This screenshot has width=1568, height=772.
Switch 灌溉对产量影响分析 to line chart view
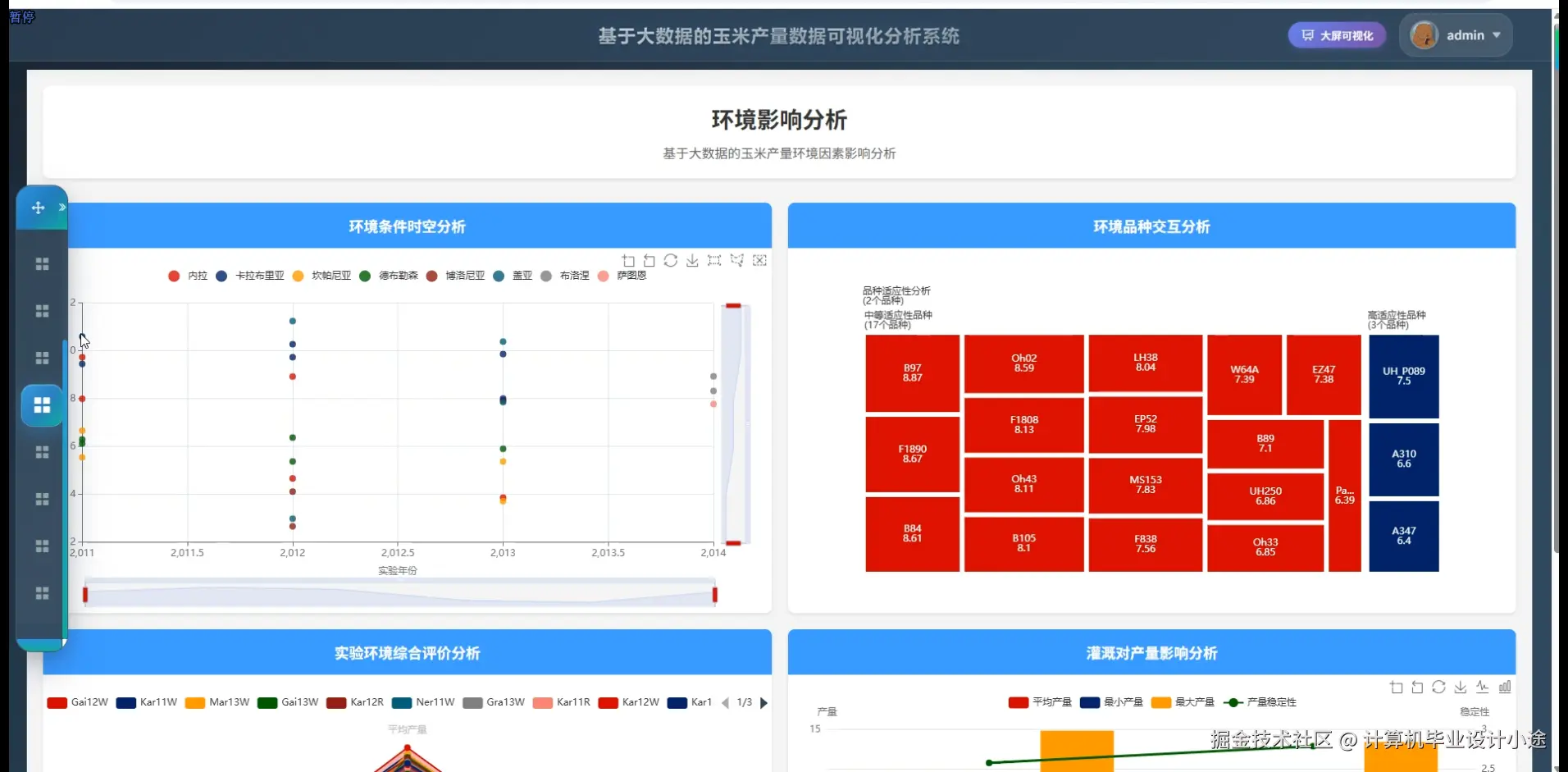pyautogui.click(x=1483, y=687)
